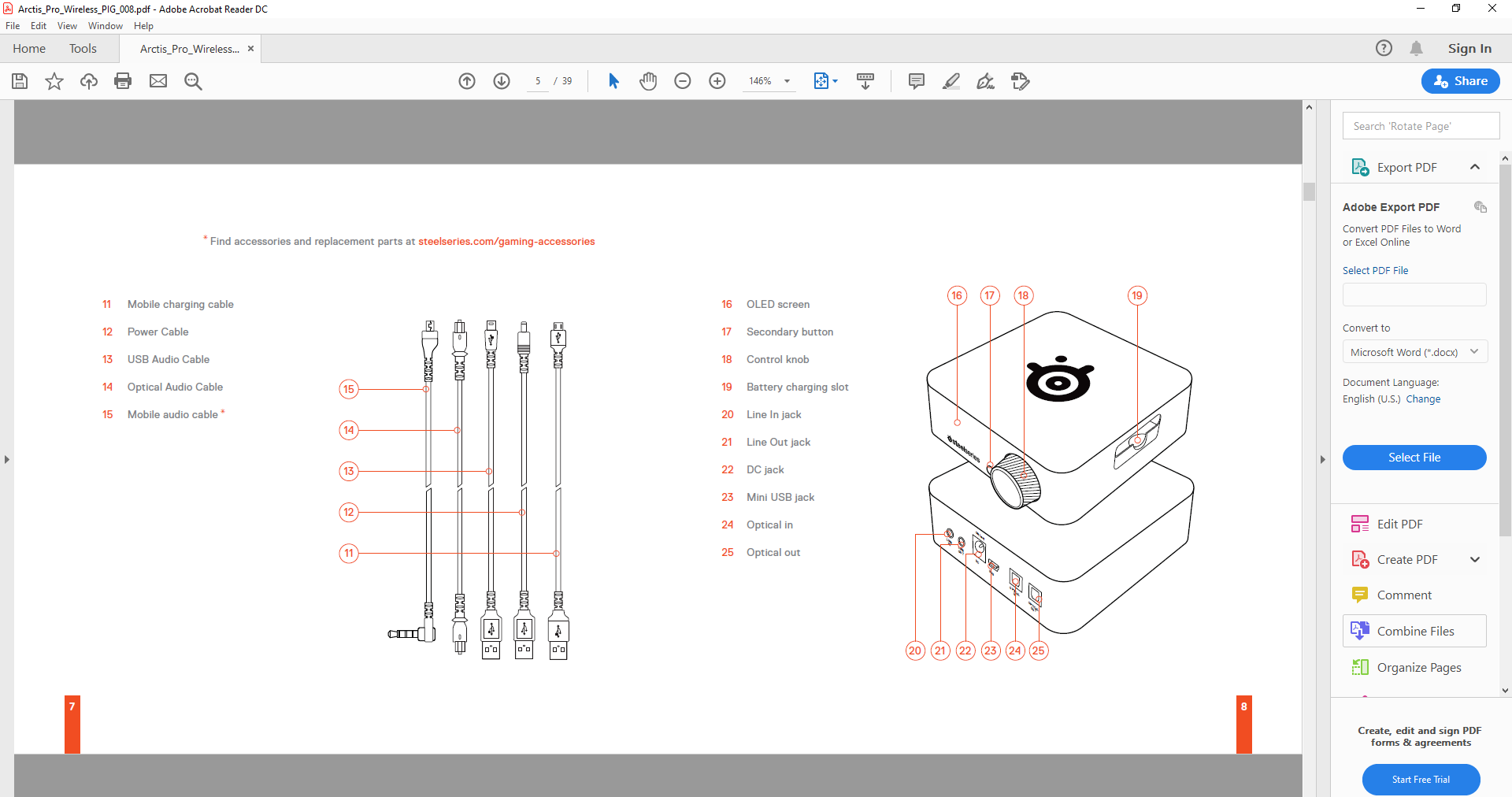1512x797 pixels.
Task: Open the Find text magnifier icon
Action: coord(193,81)
